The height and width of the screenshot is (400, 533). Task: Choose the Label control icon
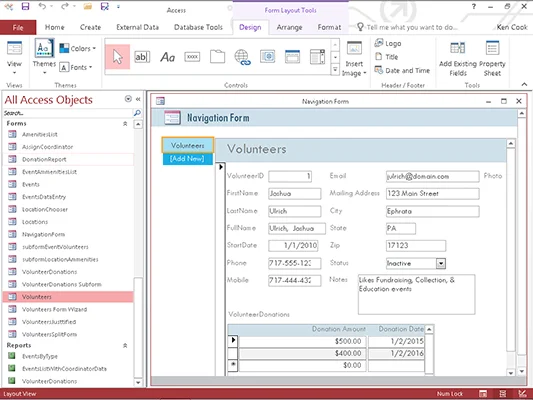(167, 57)
